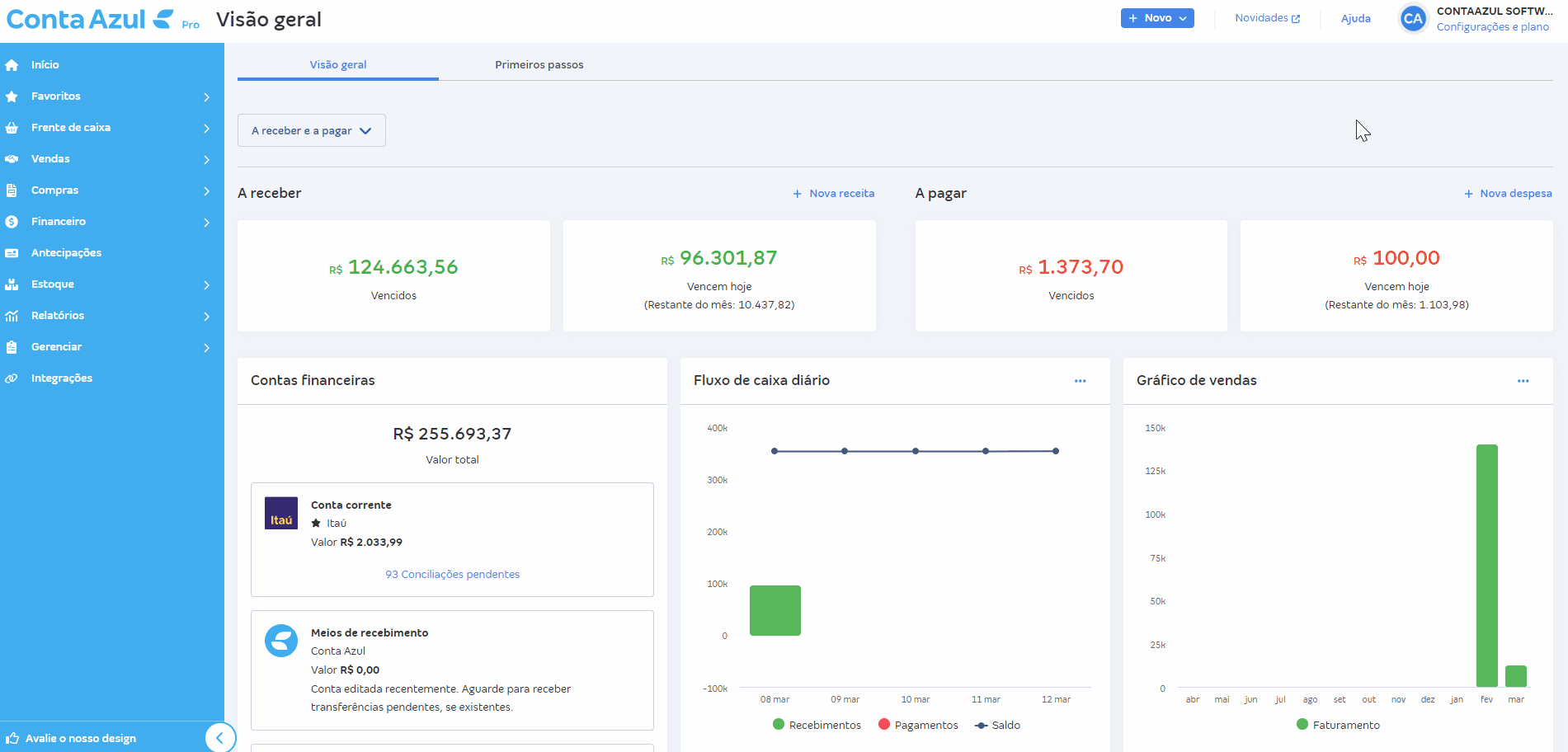Image resolution: width=1568 pixels, height=752 pixels.
Task: Open the Gráfico de vendas three-dot menu
Action: pyautogui.click(x=1523, y=381)
